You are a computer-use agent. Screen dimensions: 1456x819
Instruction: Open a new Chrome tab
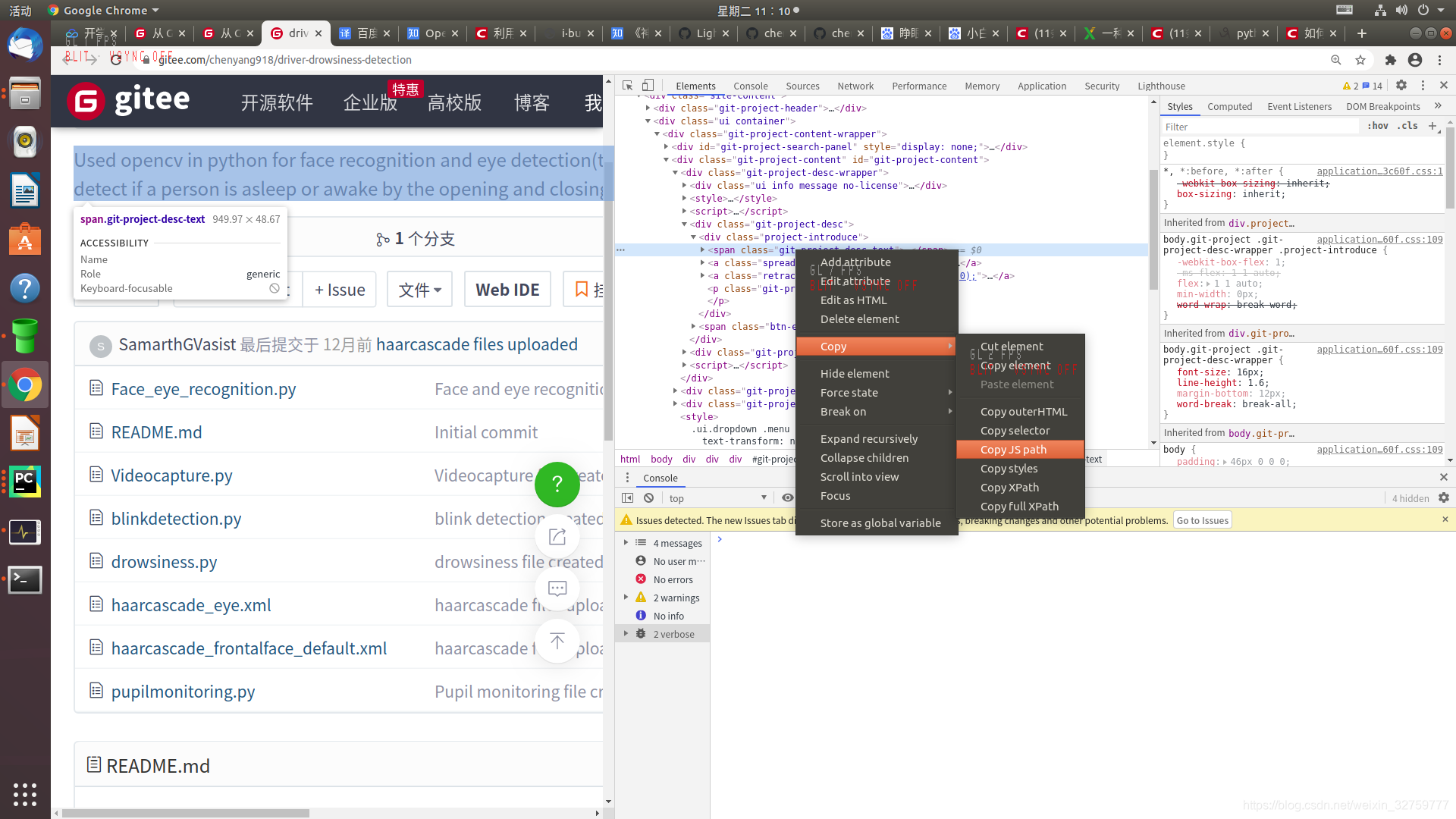1362,33
